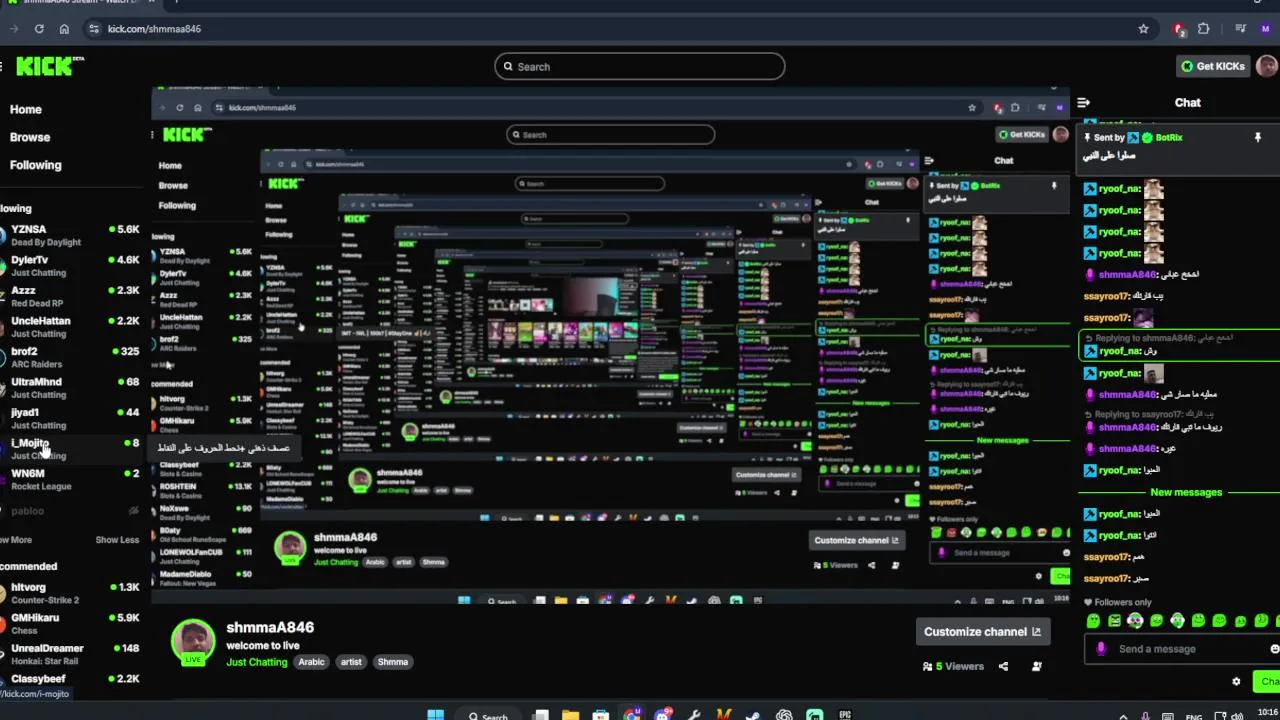The width and height of the screenshot is (1280, 720).
Task: Click the Get KICKs button
Action: pos(1213,66)
